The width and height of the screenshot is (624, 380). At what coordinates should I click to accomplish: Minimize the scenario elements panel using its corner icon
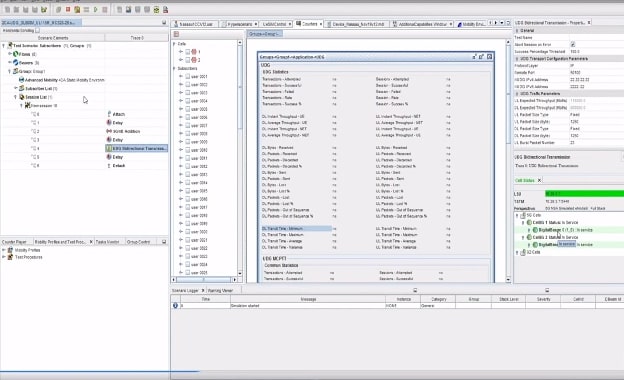[x=164, y=23]
